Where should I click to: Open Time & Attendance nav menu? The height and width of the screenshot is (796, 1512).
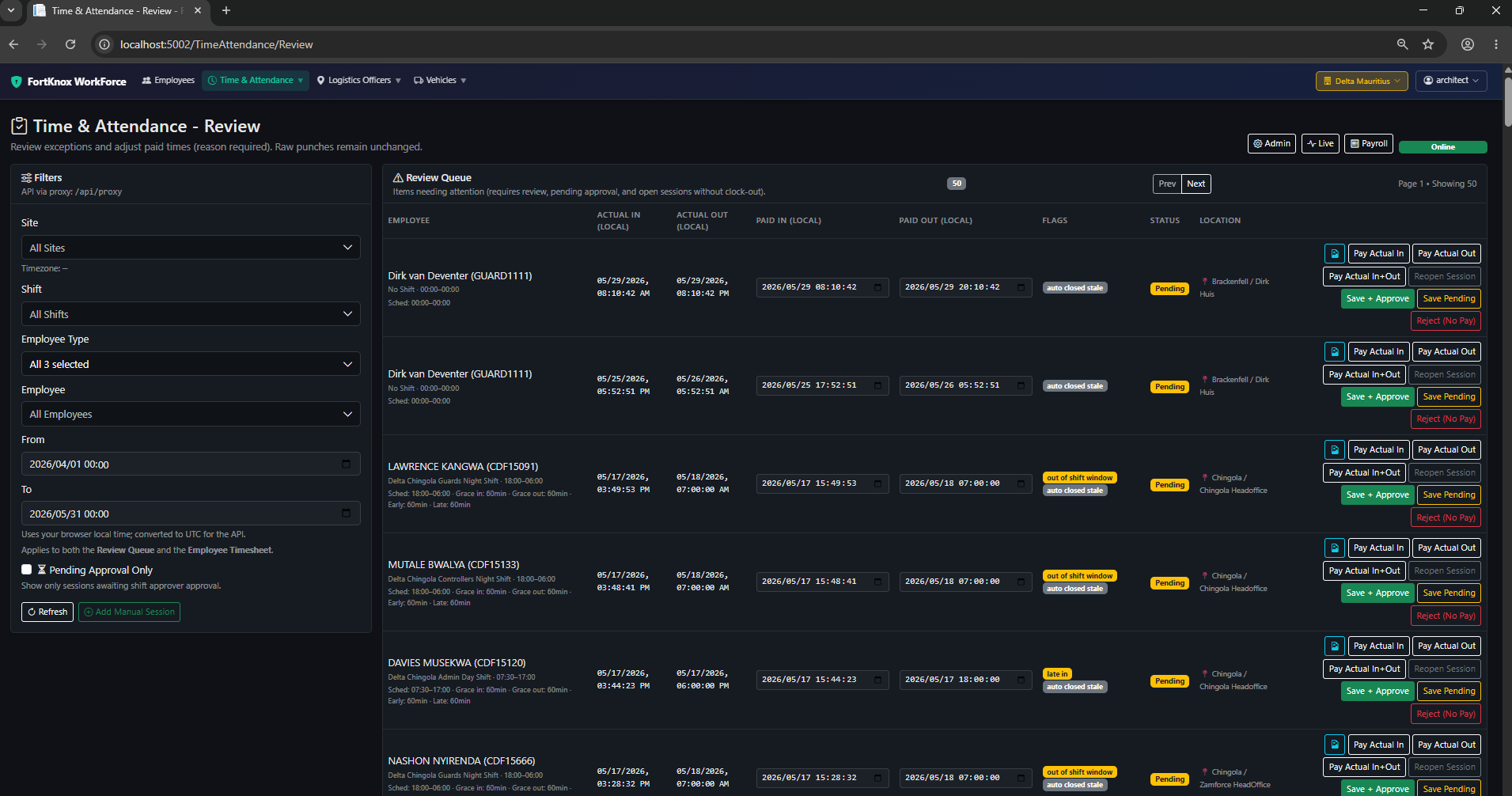256,81
